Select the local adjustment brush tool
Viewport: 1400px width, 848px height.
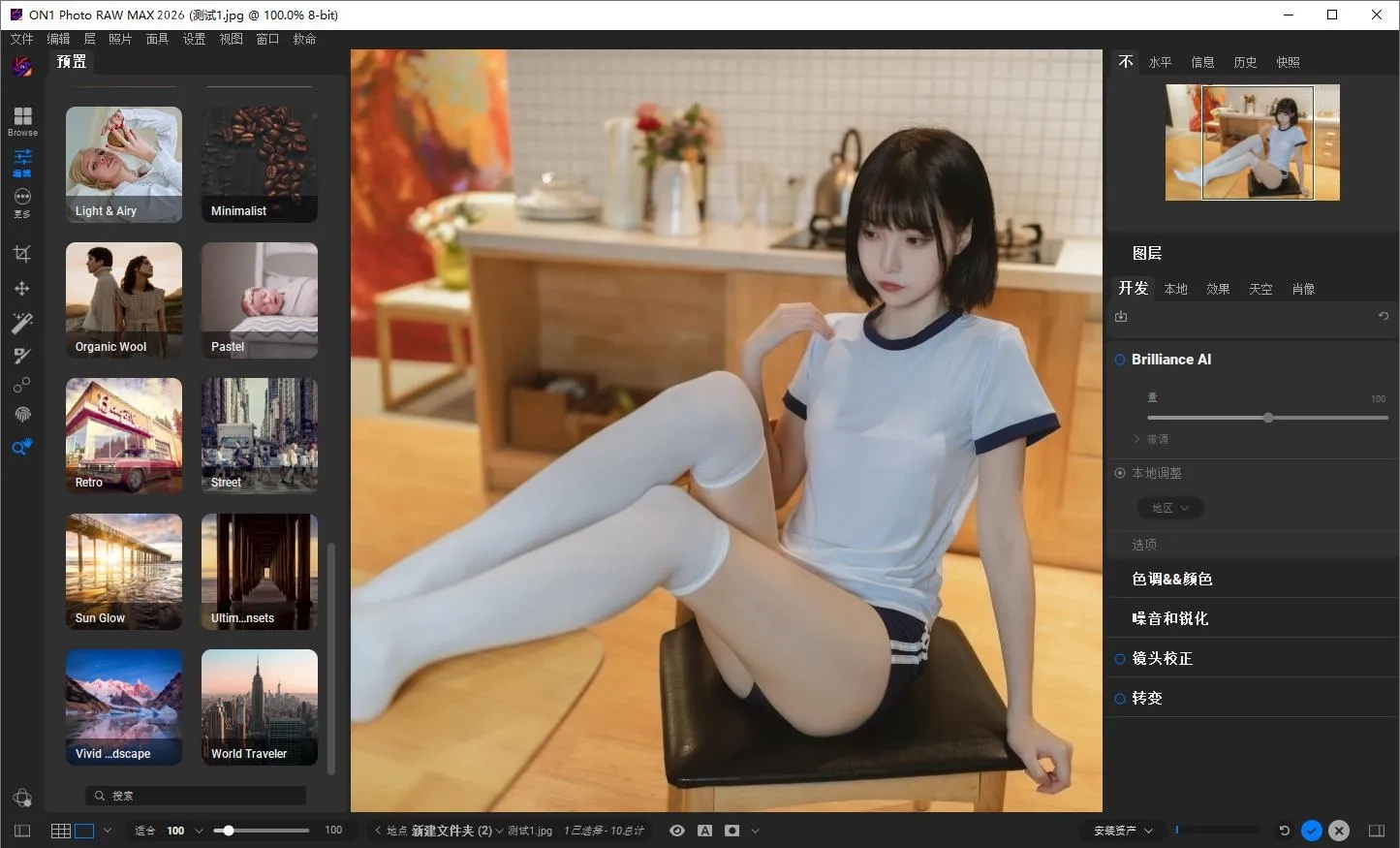(22, 356)
